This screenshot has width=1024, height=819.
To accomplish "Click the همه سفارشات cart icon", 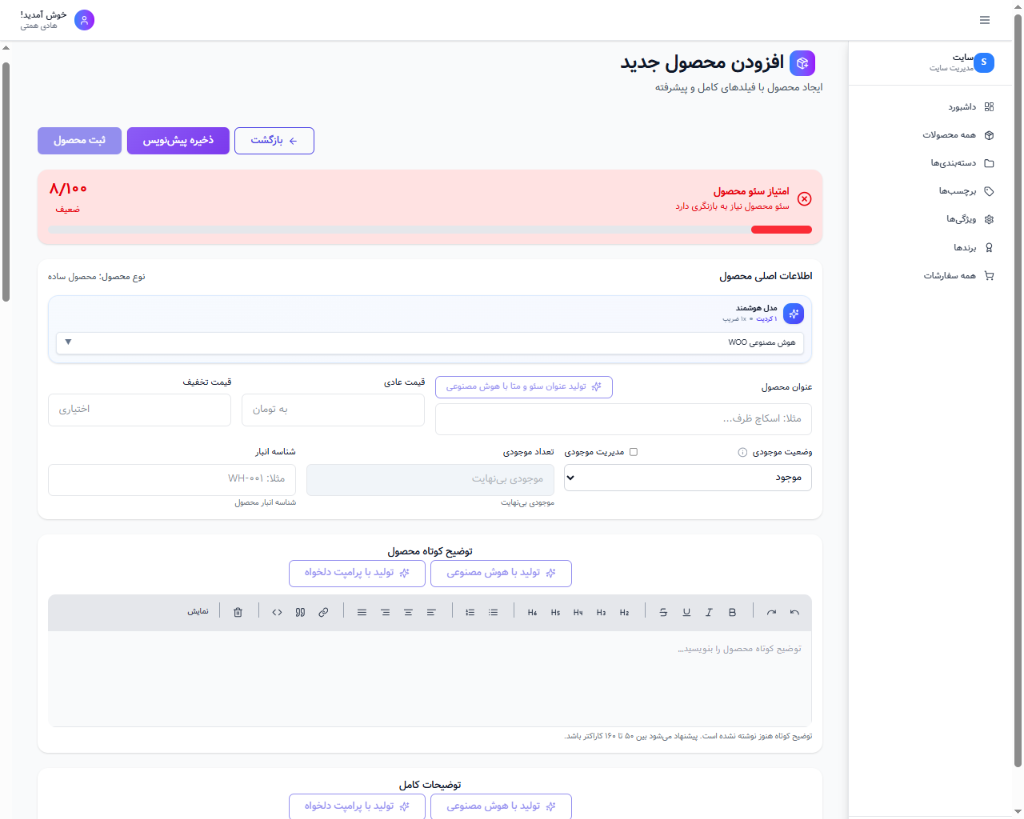I will [989, 276].
